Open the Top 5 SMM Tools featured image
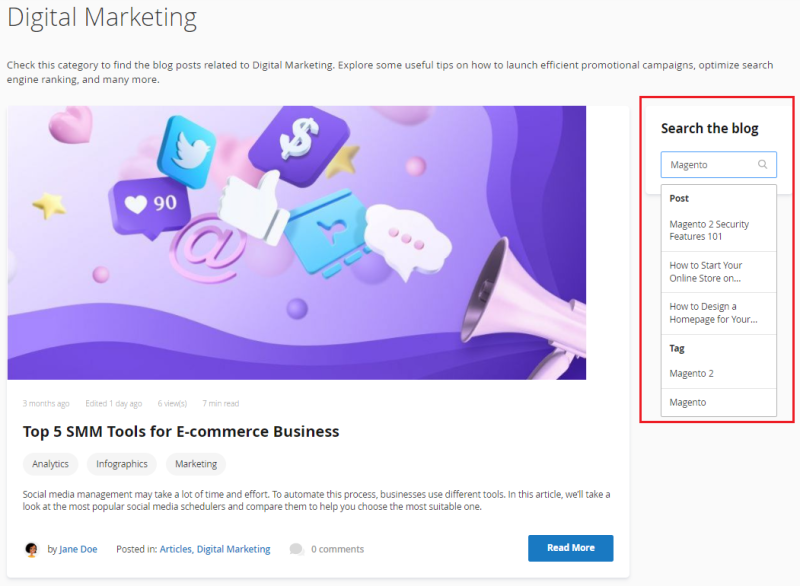 297,243
